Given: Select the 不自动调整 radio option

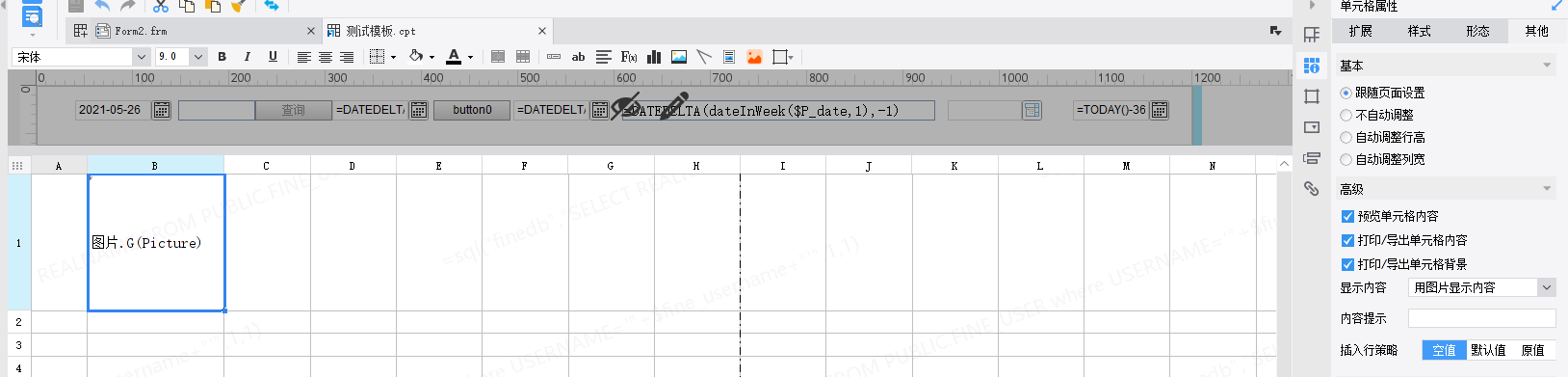Looking at the screenshot, I should (x=1346, y=115).
